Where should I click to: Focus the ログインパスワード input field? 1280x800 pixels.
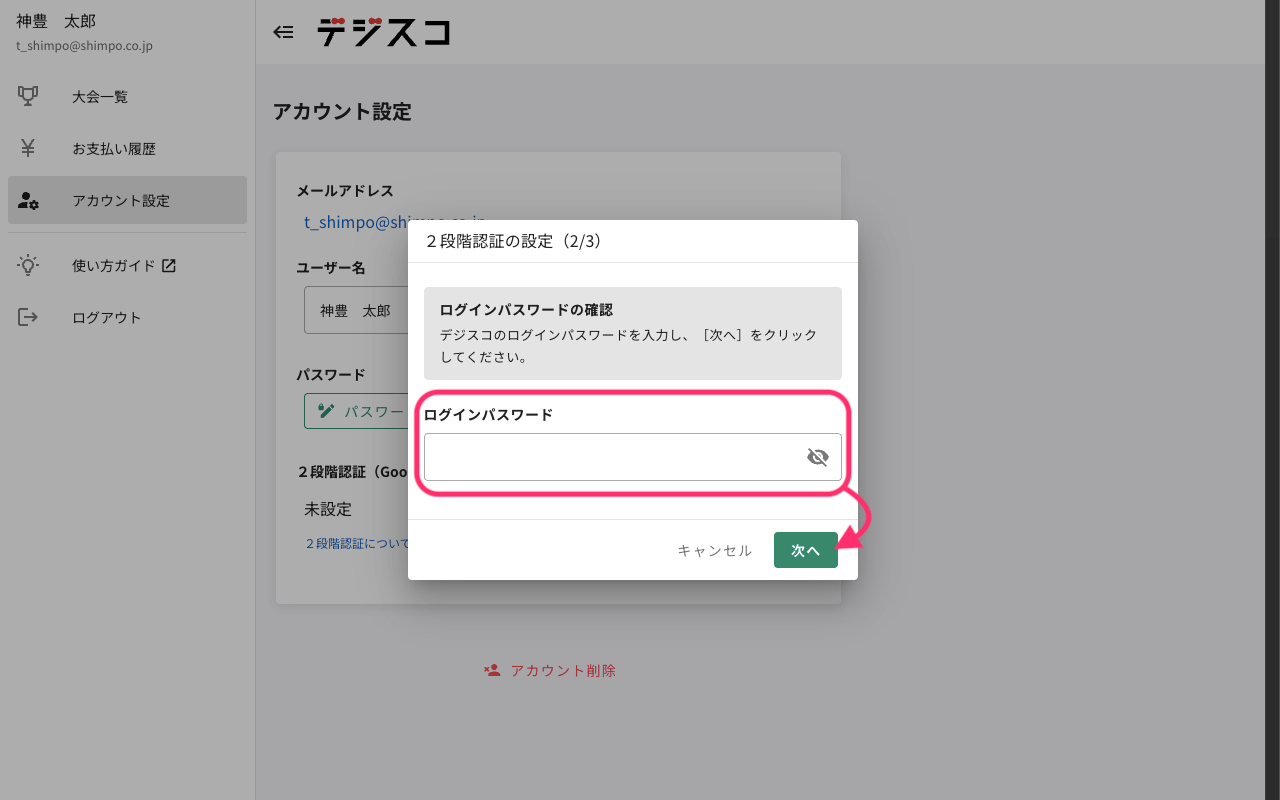[612, 457]
